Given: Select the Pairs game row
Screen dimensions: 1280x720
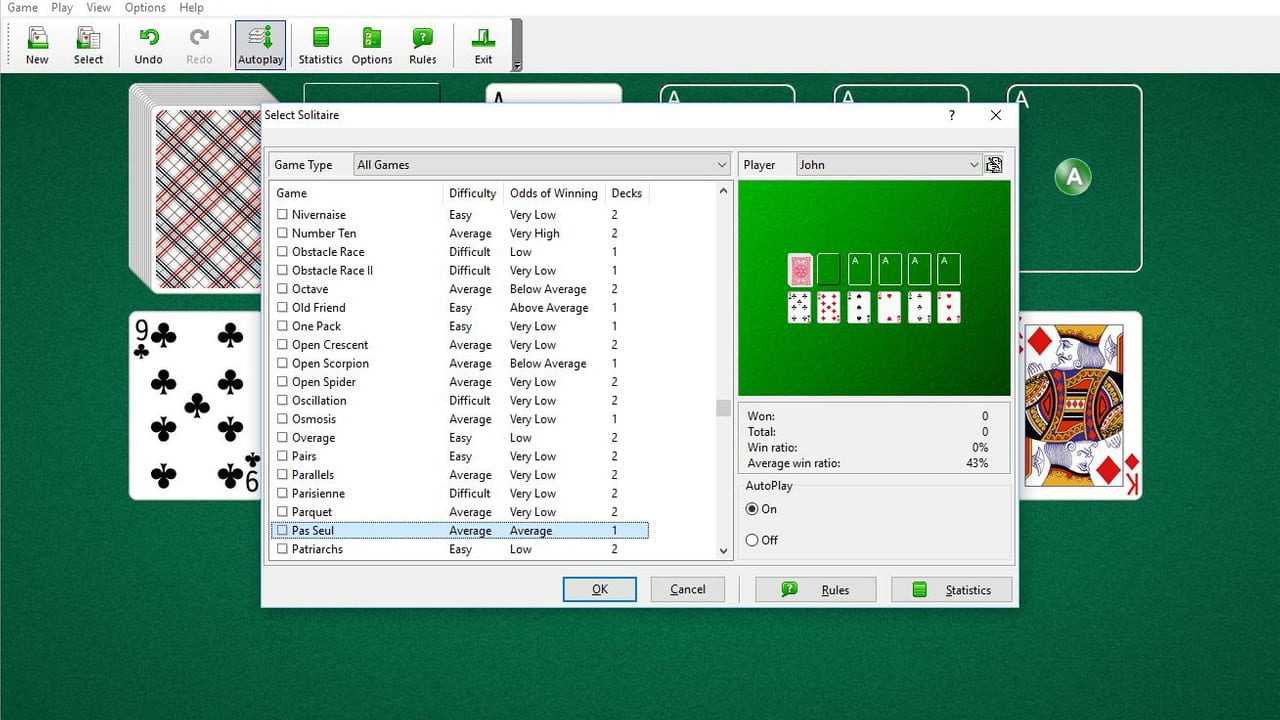Looking at the screenshot, I should point(460,456).
